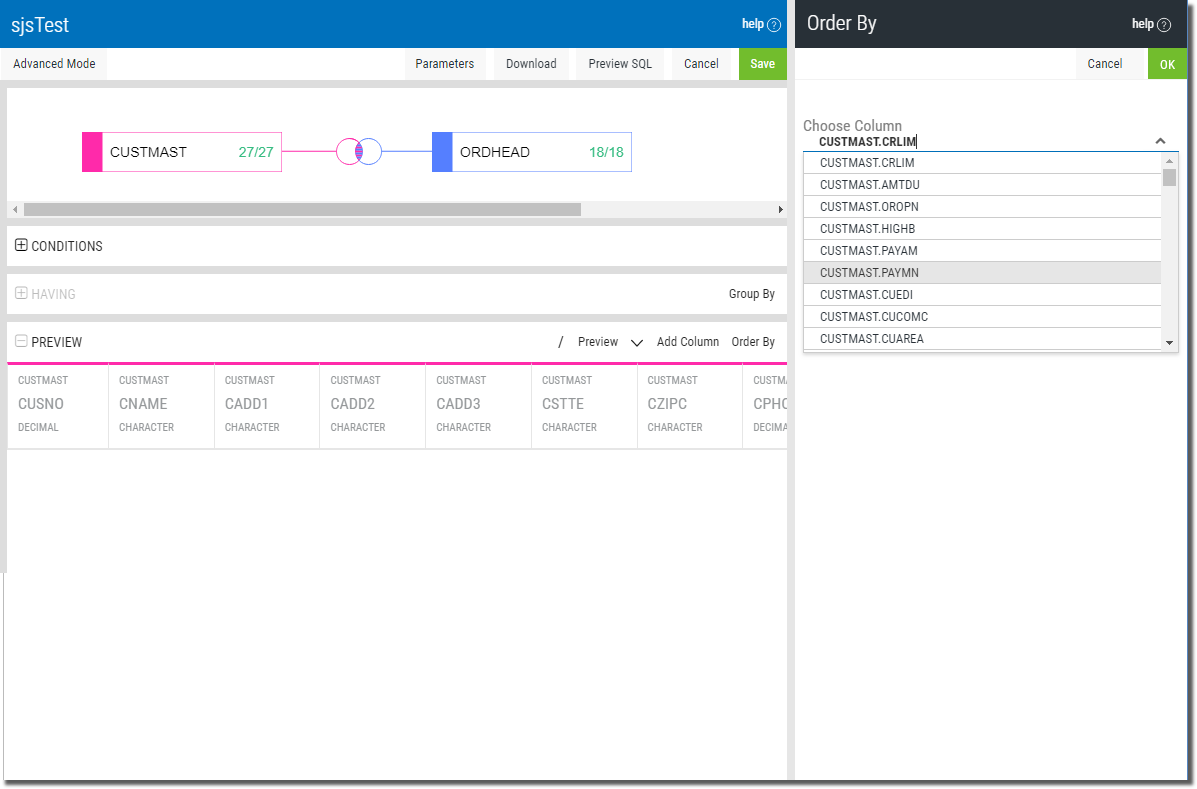Click Preview SQL button
Screen dimensions: 1197x789
pyautogui.click(x=620, y=64)
